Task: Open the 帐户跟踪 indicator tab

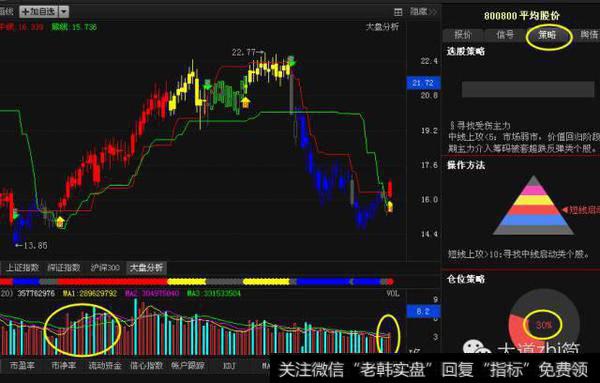Action: [x=188, y=365]
